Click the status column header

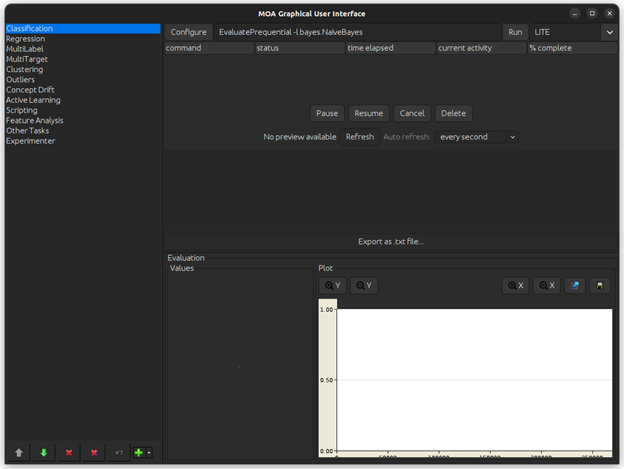point(300,48)
